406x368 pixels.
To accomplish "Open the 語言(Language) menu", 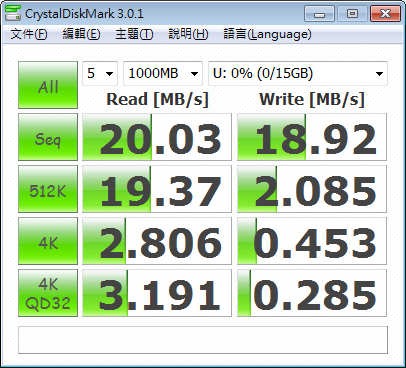I will (267, 34).
